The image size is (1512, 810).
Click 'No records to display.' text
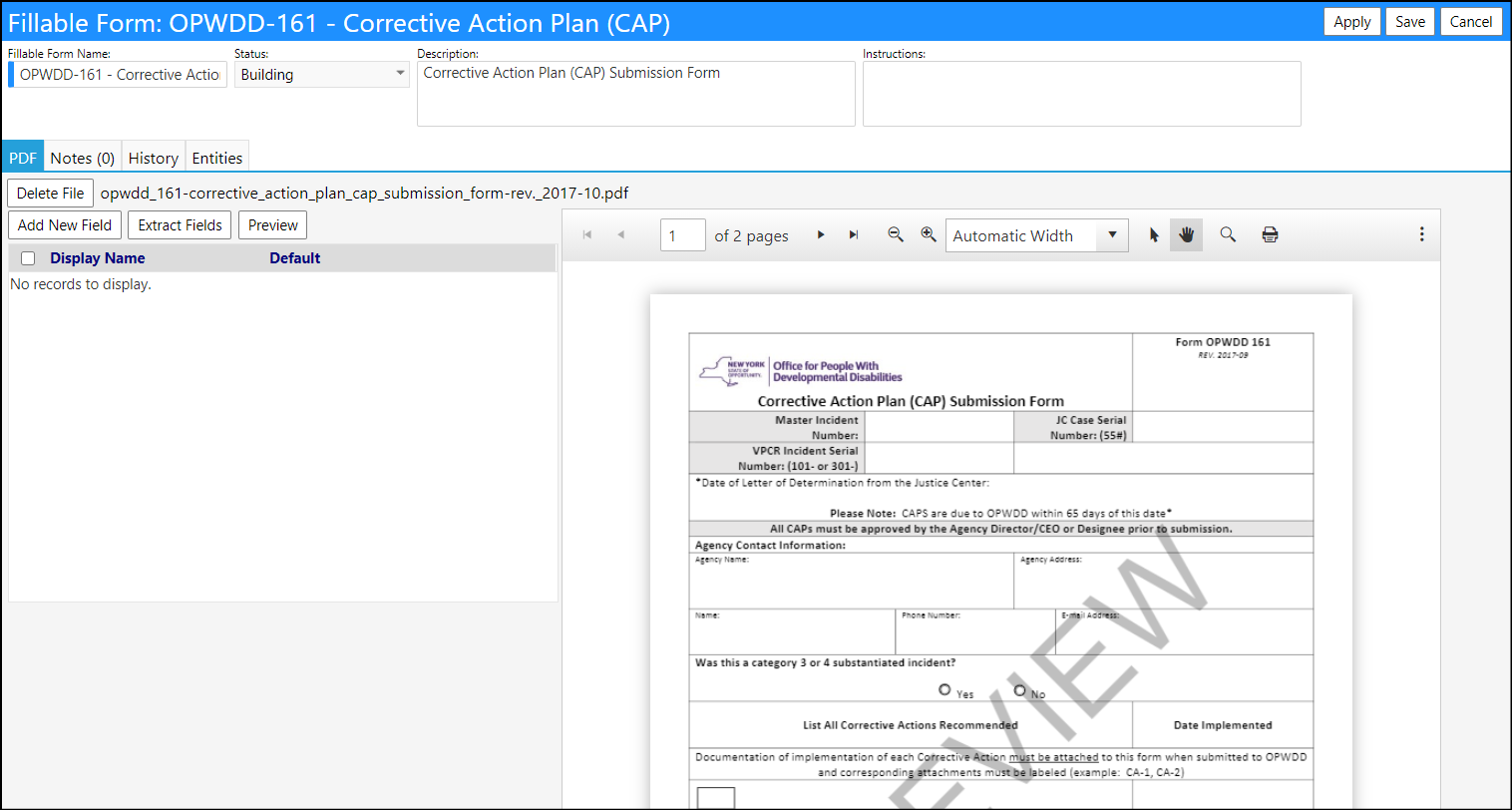tap(81, 284)
